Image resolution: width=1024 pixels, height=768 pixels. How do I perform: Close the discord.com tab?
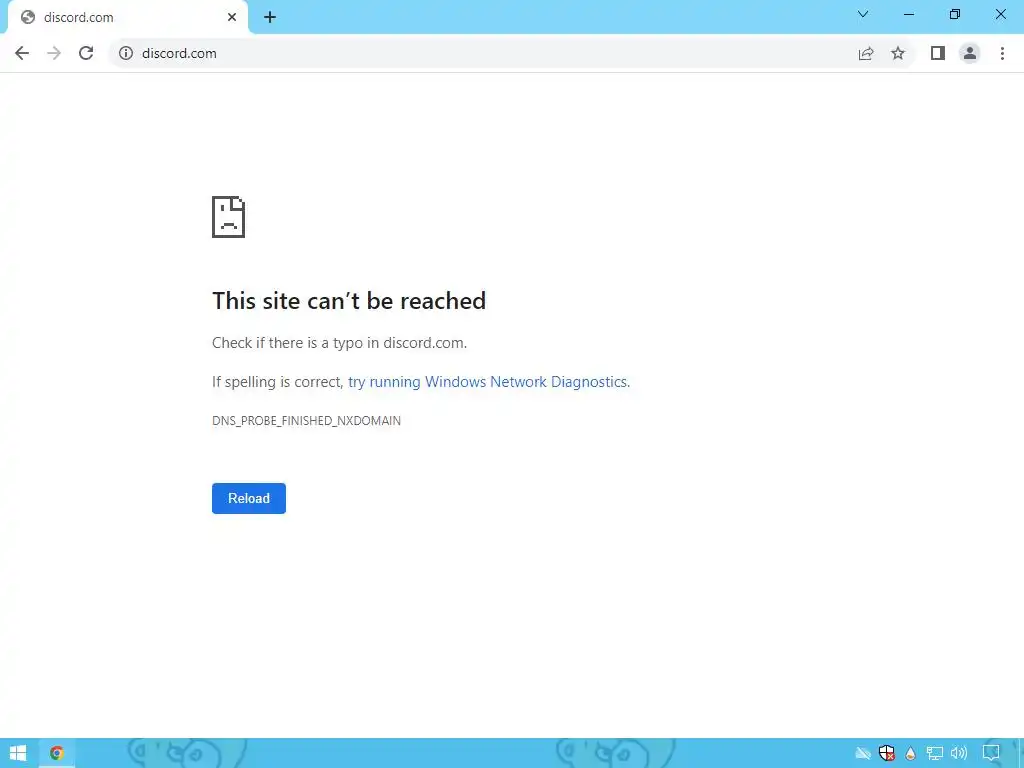(232, 18)
